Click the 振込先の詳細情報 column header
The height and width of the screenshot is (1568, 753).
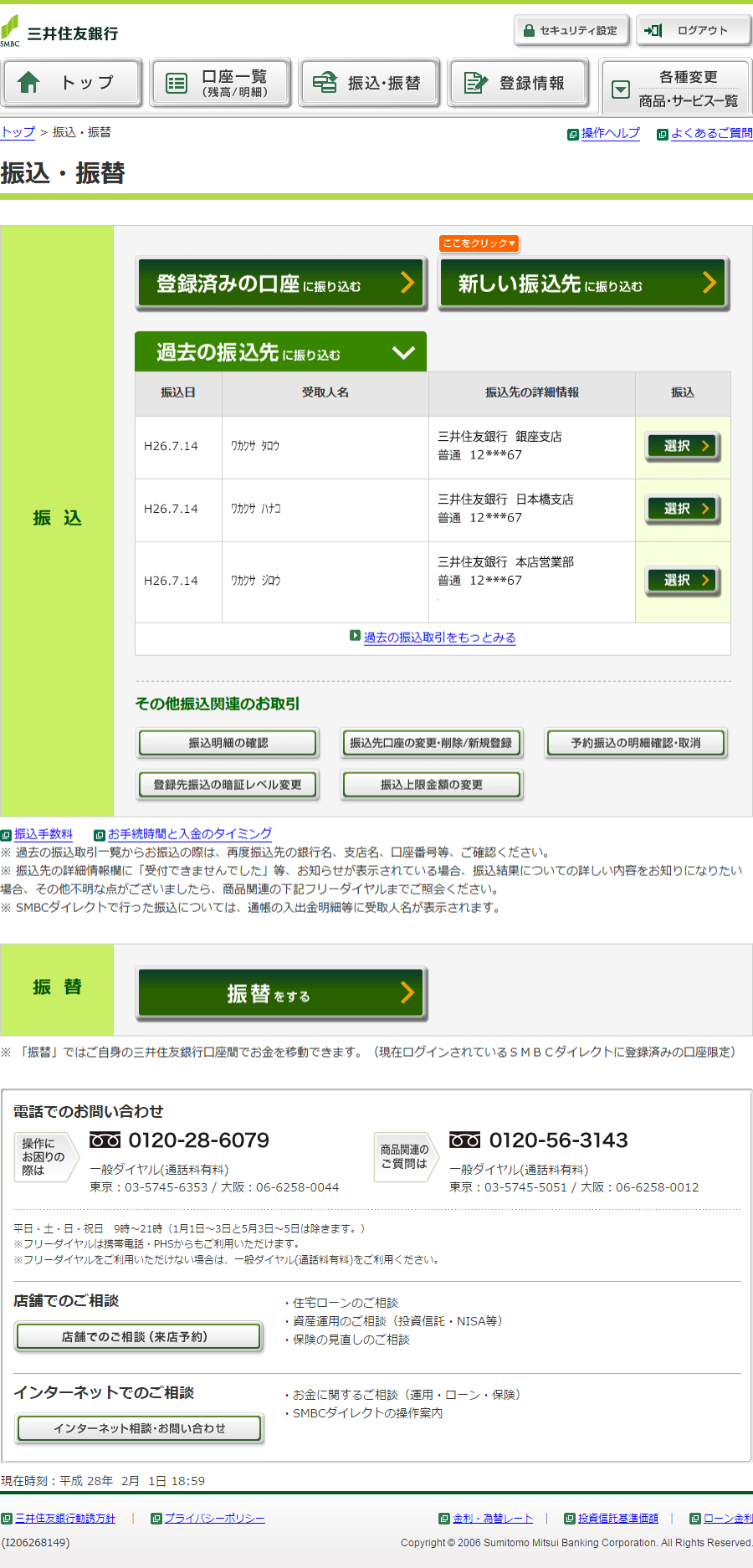[532, 392]
